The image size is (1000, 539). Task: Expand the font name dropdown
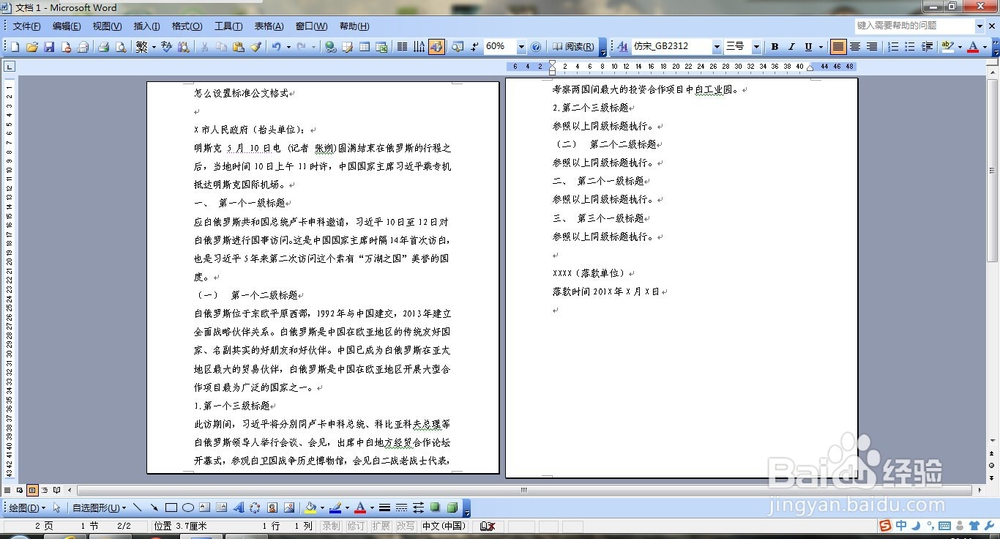716,47
